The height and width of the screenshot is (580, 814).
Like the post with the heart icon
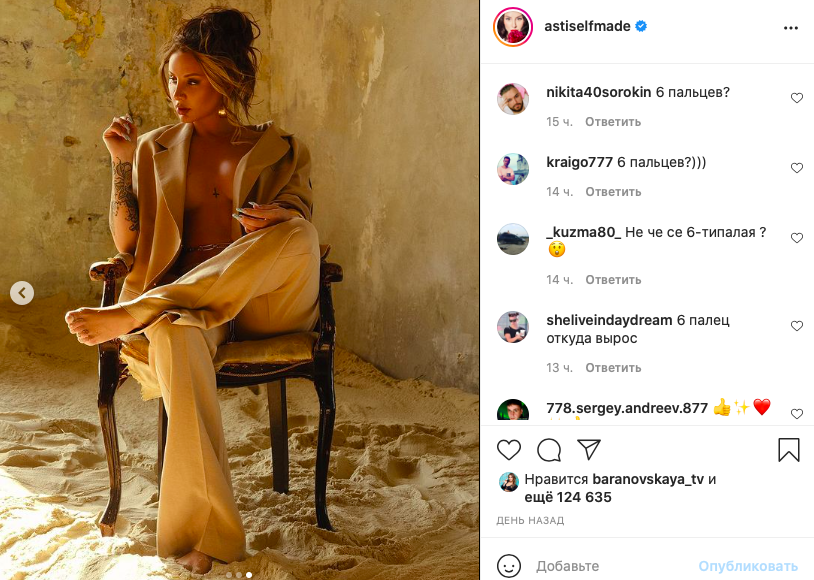509,450
